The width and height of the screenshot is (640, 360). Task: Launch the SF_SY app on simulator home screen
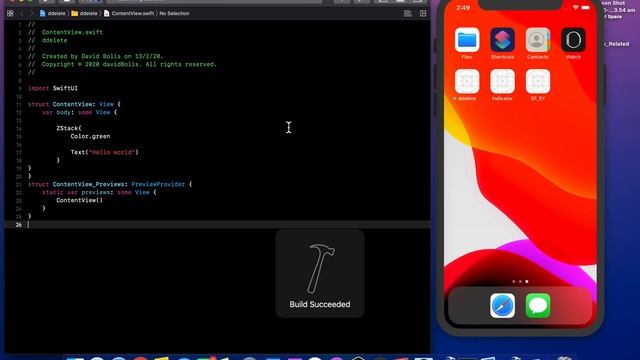click(538, 82)
